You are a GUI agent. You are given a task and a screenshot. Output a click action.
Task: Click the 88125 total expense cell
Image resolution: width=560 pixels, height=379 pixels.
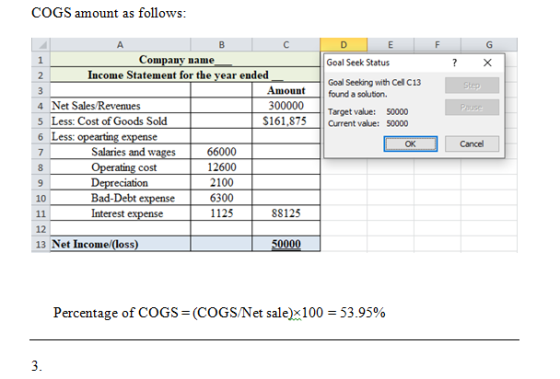pyautogui.click(x=286, y=213)
